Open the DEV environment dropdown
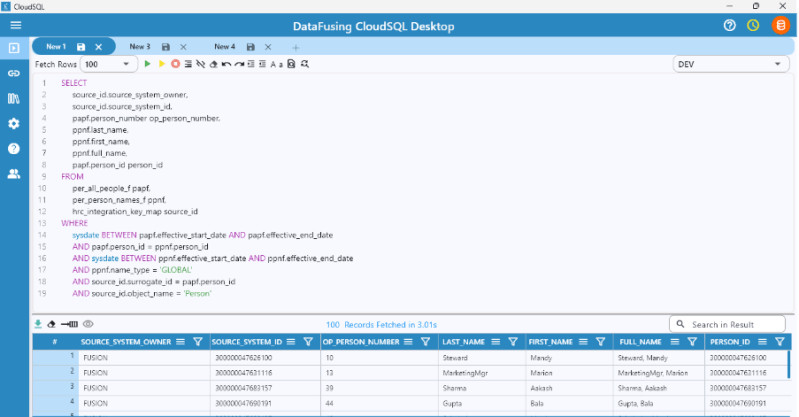This screenshot has width=799, height=417. coord(731,64)
